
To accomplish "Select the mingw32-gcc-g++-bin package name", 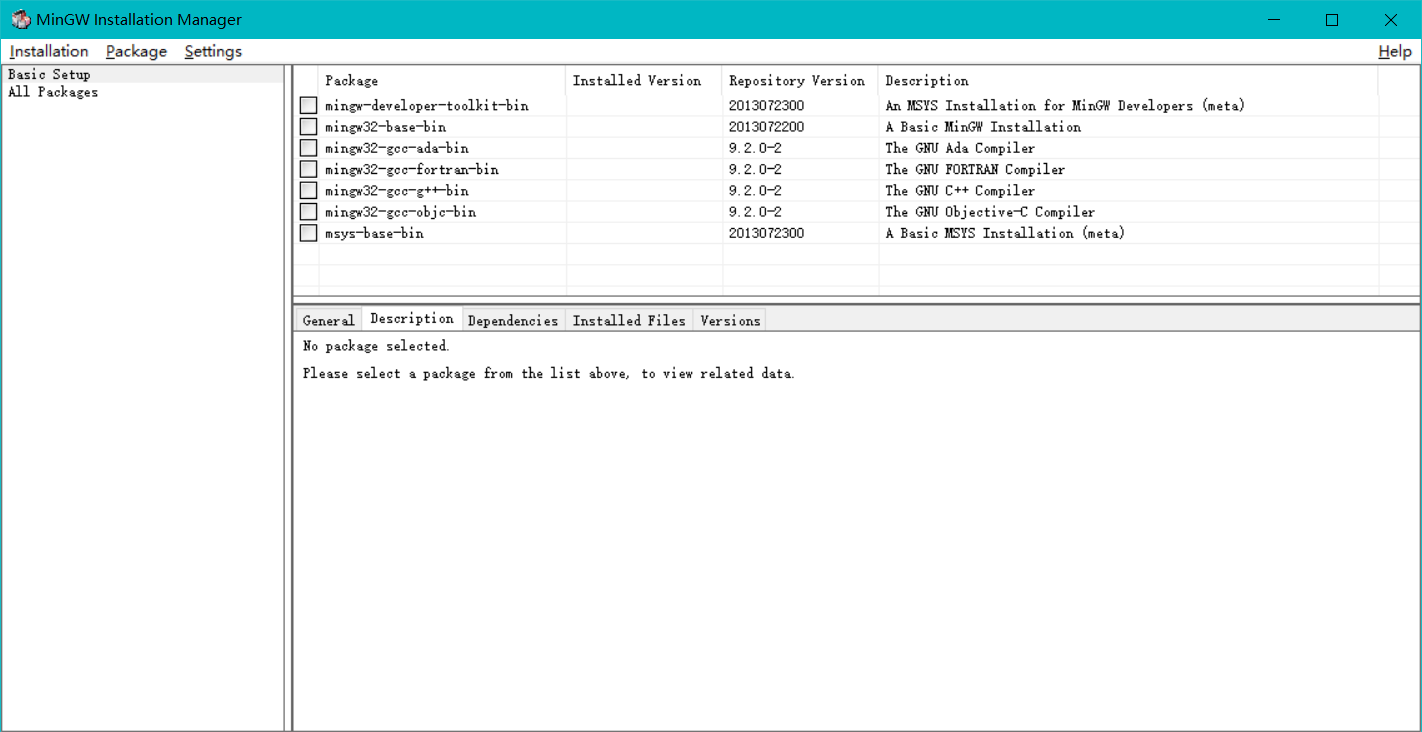I will [x=396, y=191].
